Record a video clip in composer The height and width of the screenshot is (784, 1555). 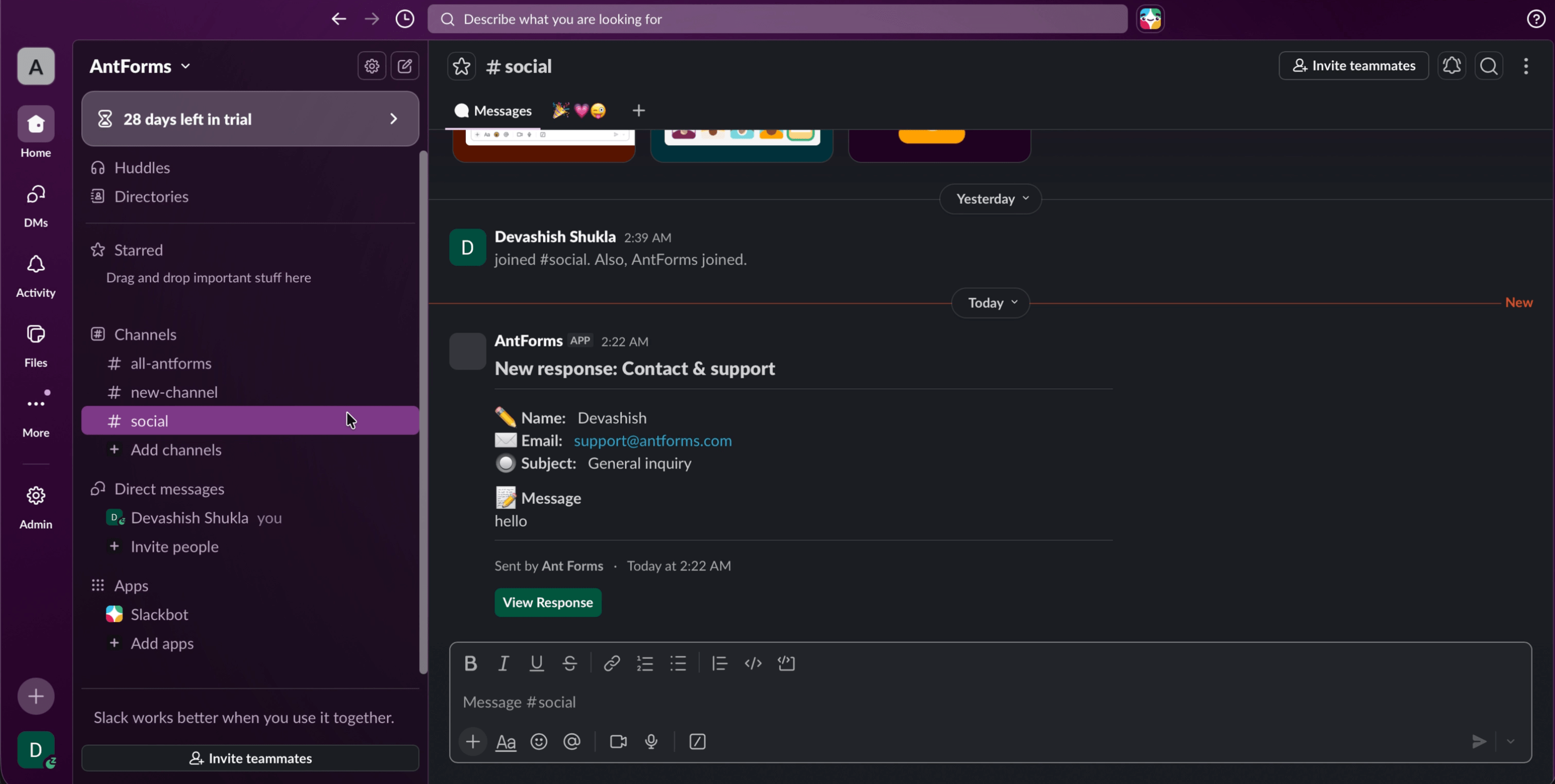tap(618, 741)
